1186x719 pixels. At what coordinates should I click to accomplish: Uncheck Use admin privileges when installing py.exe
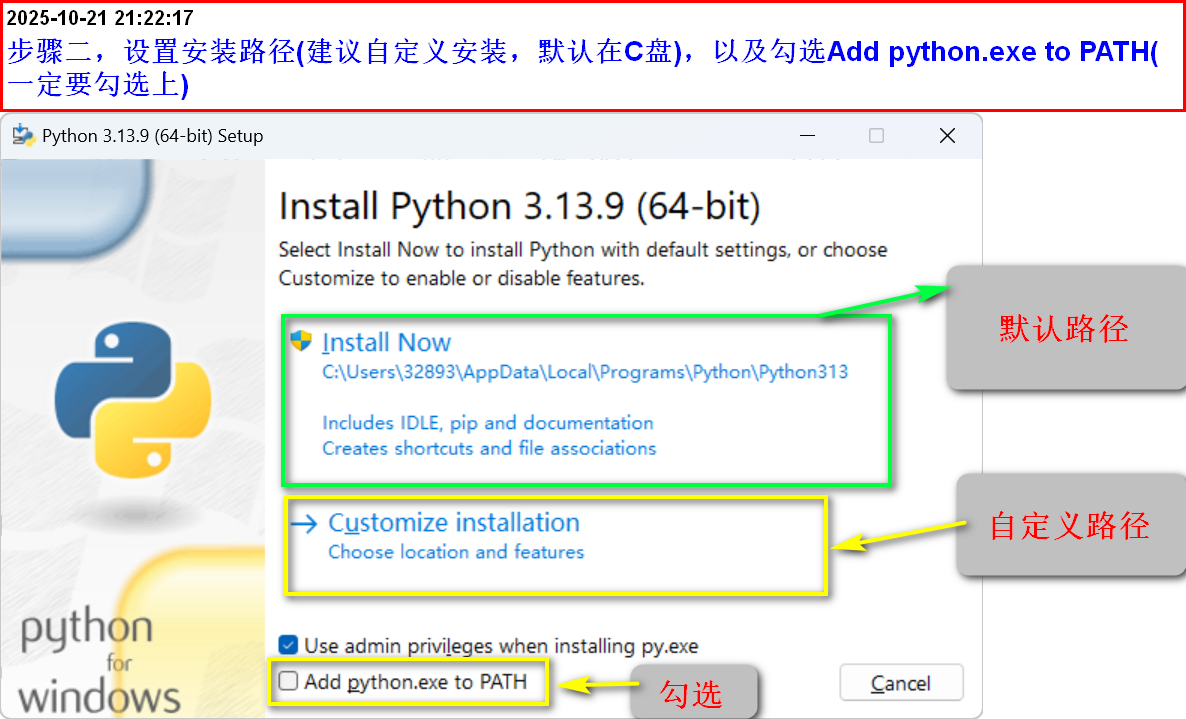[288, 645]
